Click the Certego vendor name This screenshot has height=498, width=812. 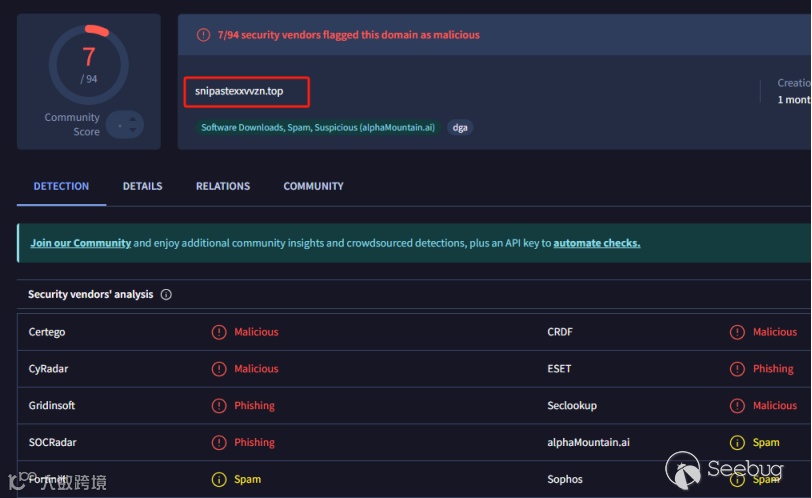coord(47,332)
